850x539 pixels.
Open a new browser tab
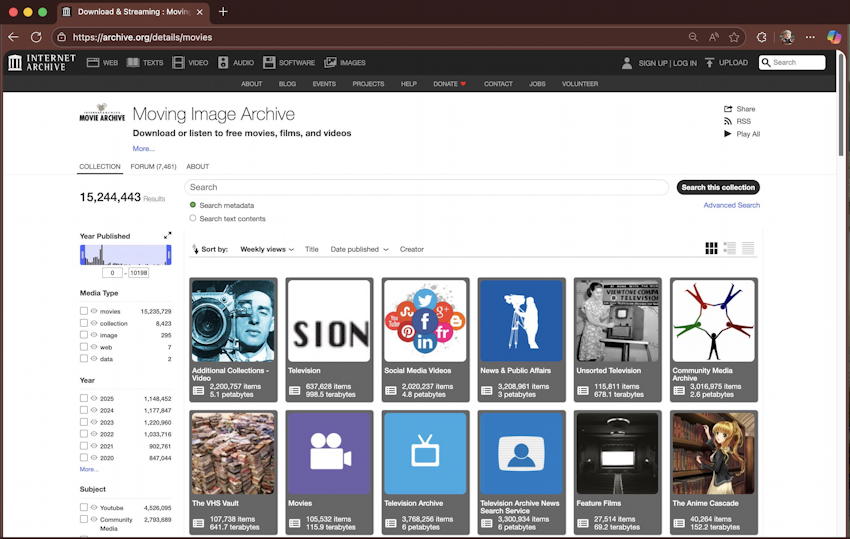coord(223,11)
